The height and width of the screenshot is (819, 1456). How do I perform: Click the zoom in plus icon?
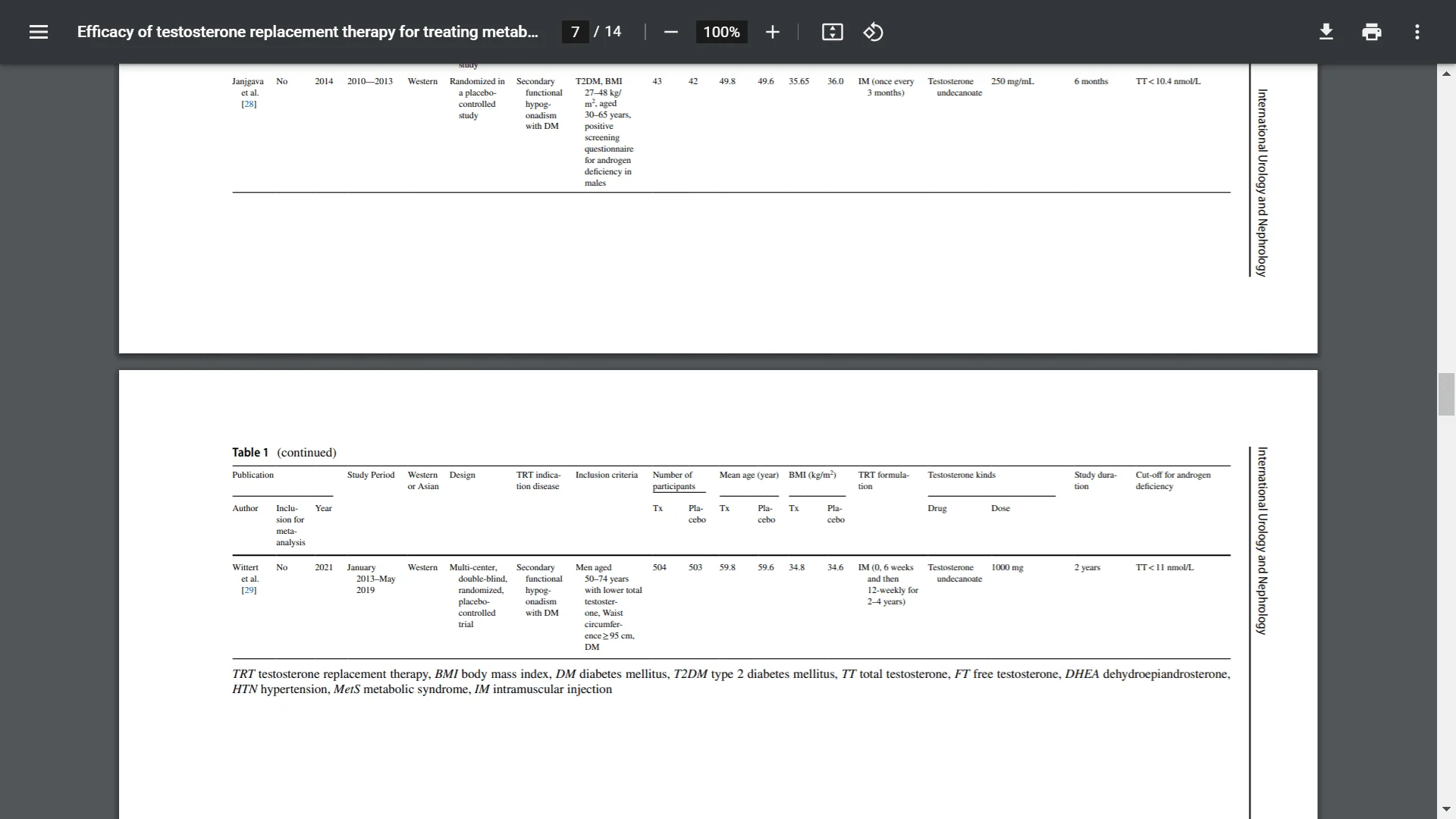(x=773, y=32)
